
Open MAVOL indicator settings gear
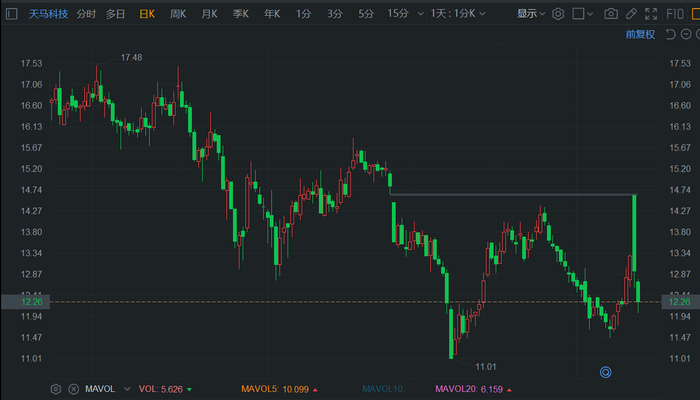coord(56,388)
